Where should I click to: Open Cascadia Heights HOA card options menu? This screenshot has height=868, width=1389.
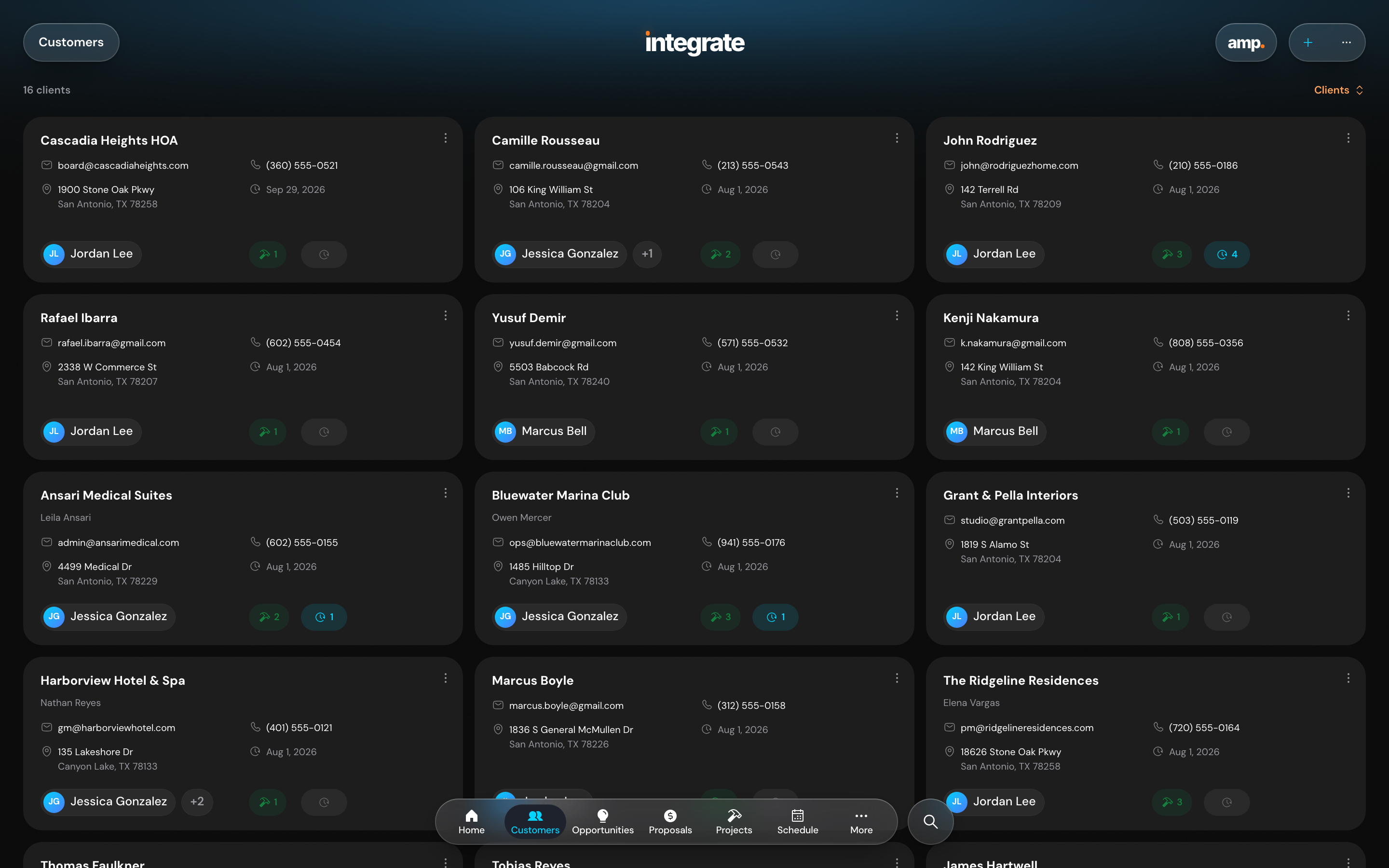pyautogui.click(x=446, y=138)
